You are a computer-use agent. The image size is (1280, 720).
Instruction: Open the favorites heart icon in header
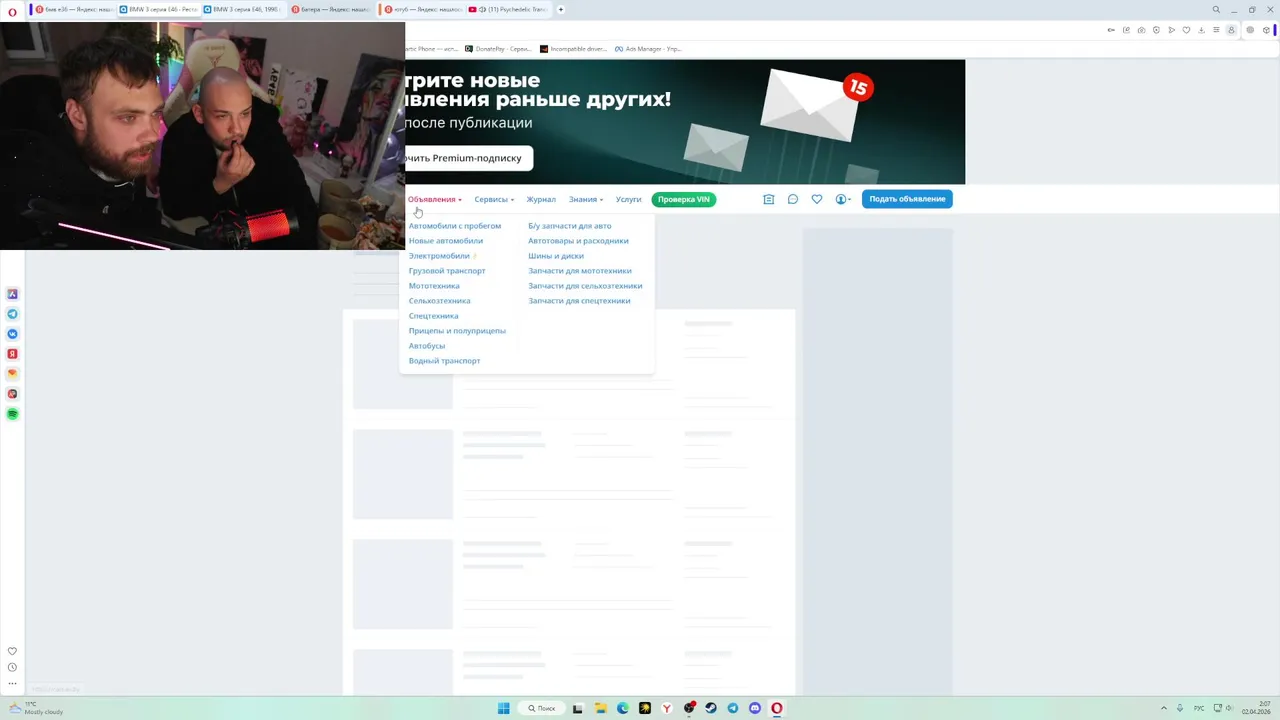coord(817,199)
